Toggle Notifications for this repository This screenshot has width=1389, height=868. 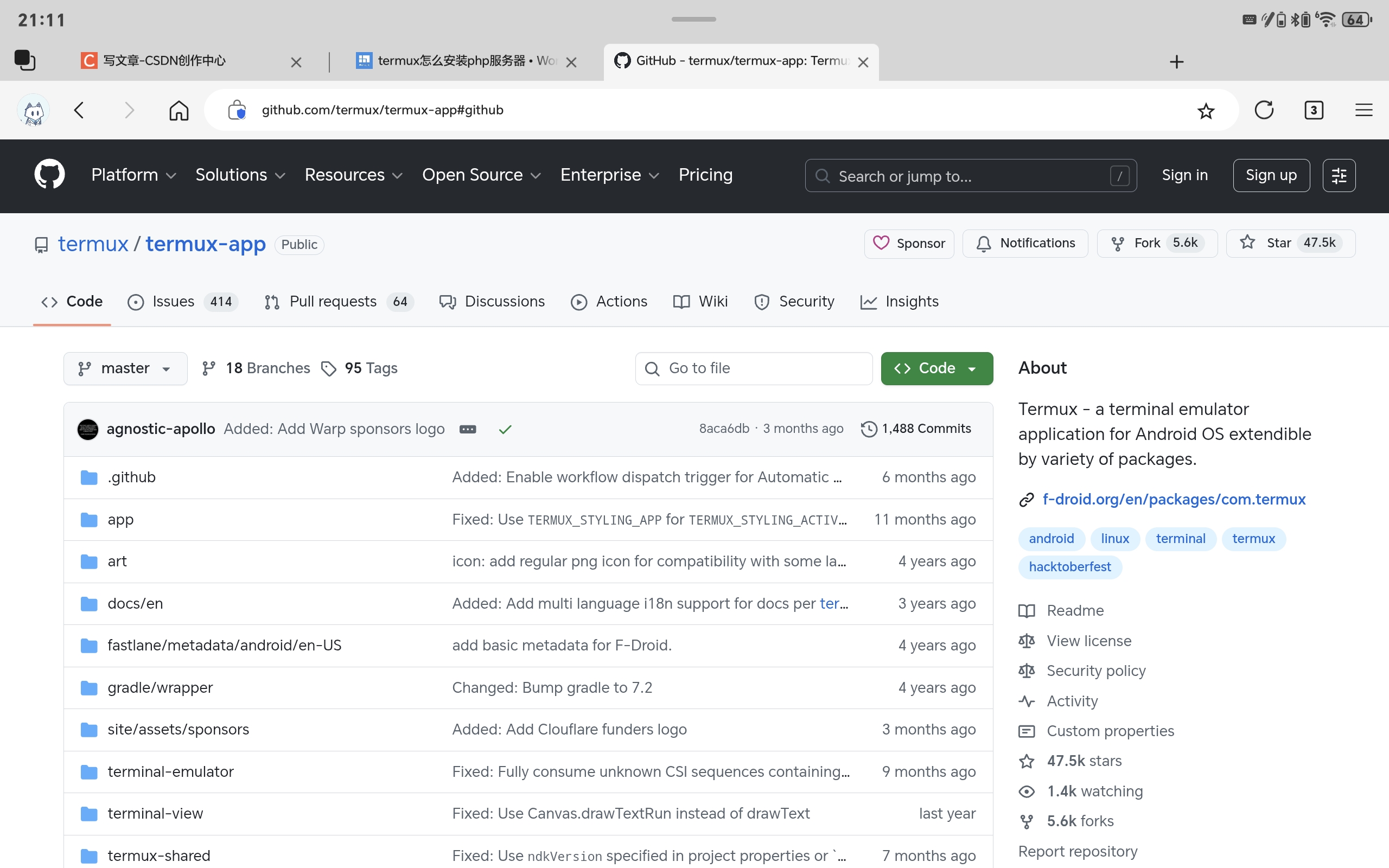pos(1025,244)
